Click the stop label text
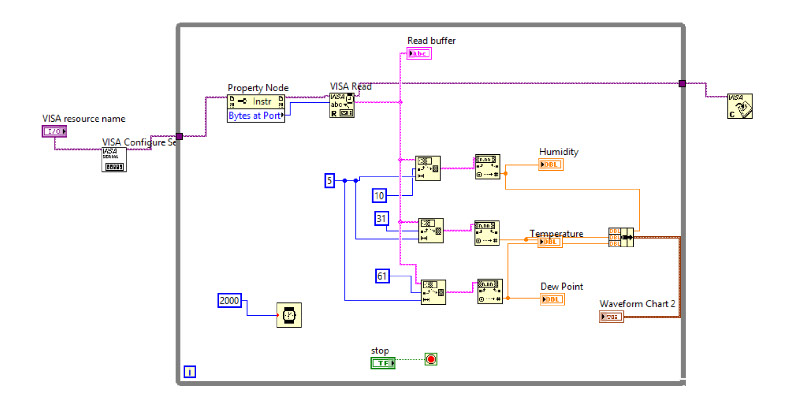The height and width of the screenshot is (395, 800). point(380,351)
